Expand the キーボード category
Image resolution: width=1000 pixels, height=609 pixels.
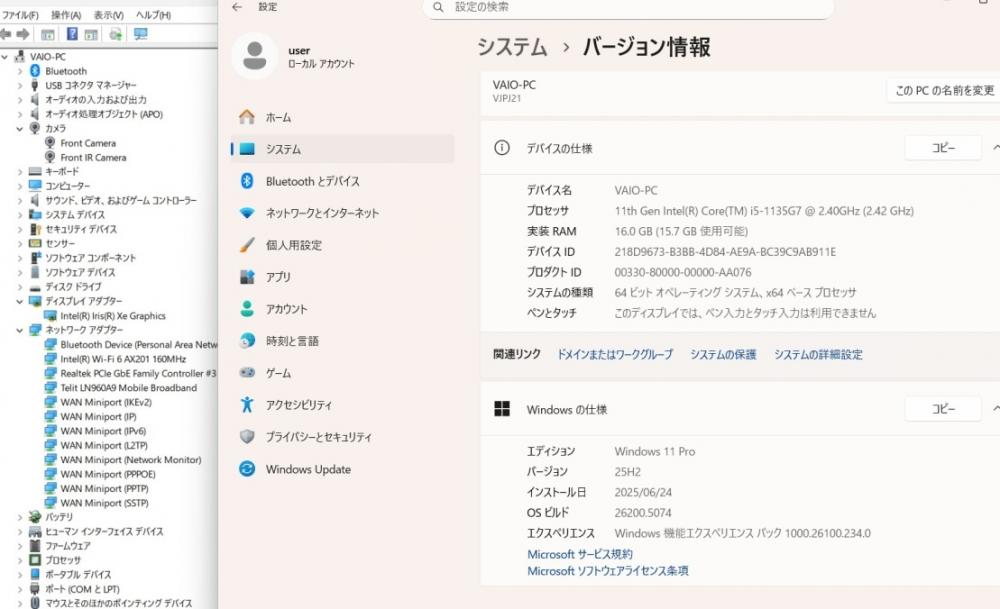point(20,172)
